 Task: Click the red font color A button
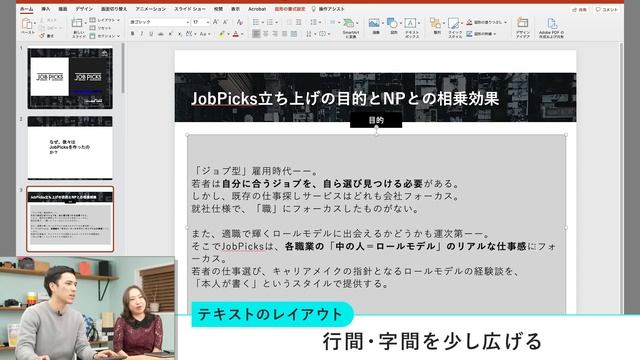236,34
